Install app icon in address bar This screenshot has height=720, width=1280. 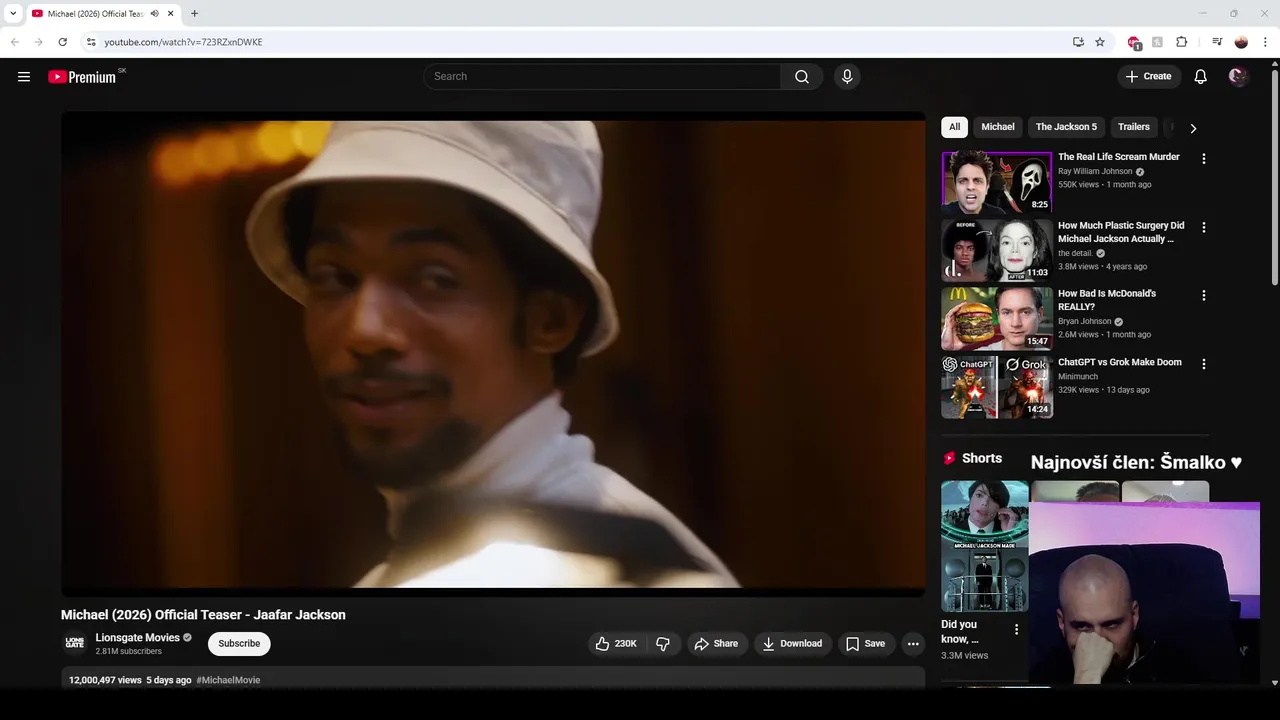[1078, 42]
